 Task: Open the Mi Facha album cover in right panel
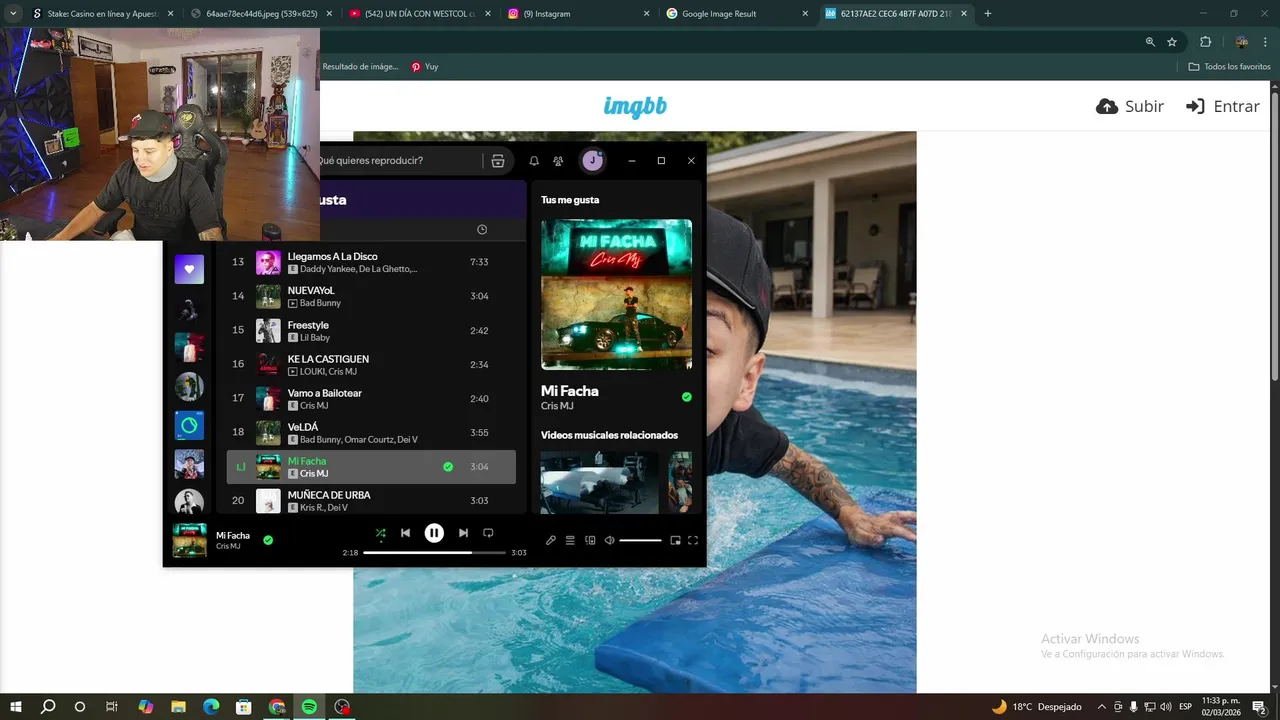point(616,295)
